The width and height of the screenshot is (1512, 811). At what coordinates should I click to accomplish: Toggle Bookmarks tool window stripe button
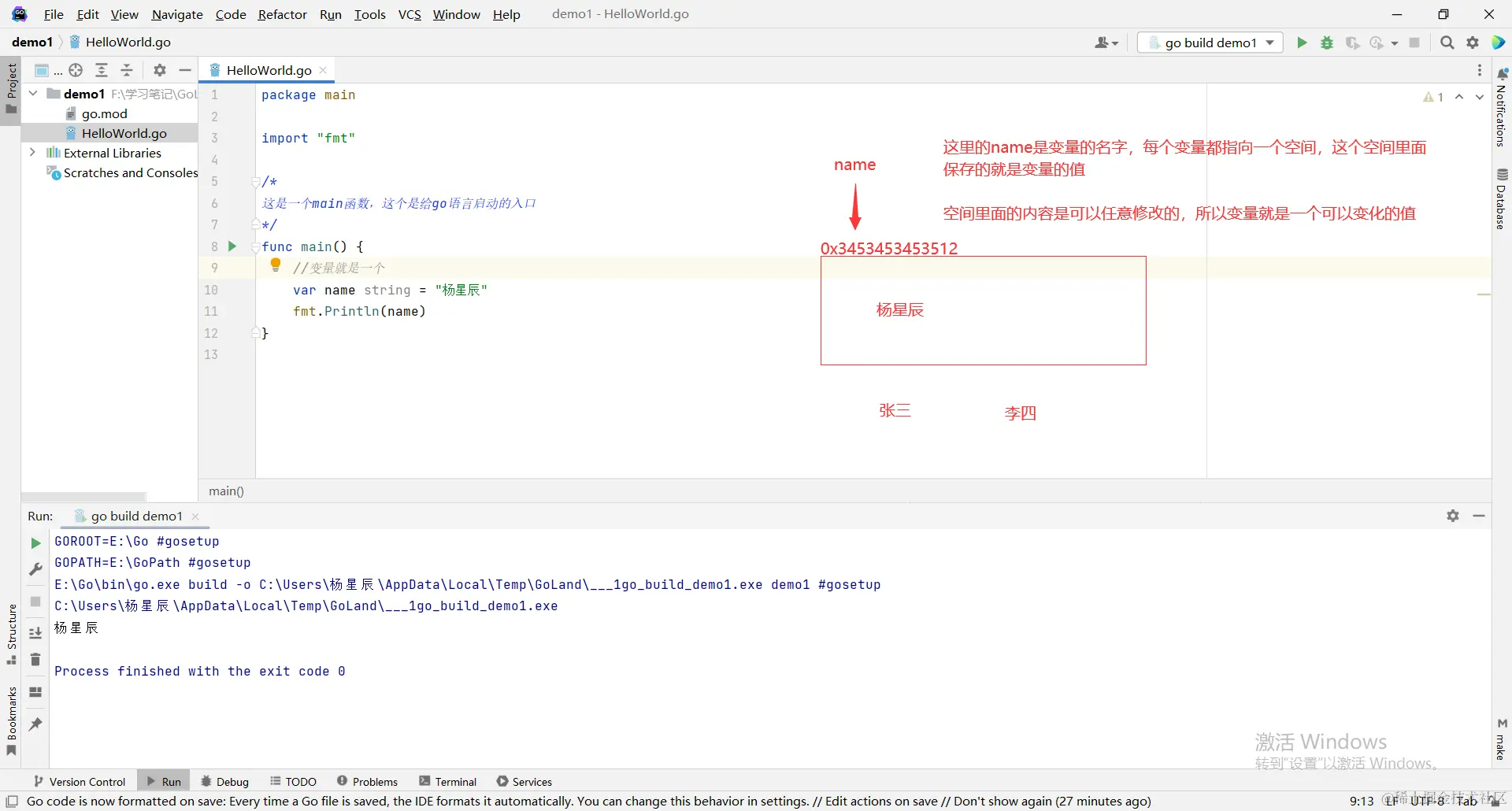pyautogui.click(x=11, y=721)
